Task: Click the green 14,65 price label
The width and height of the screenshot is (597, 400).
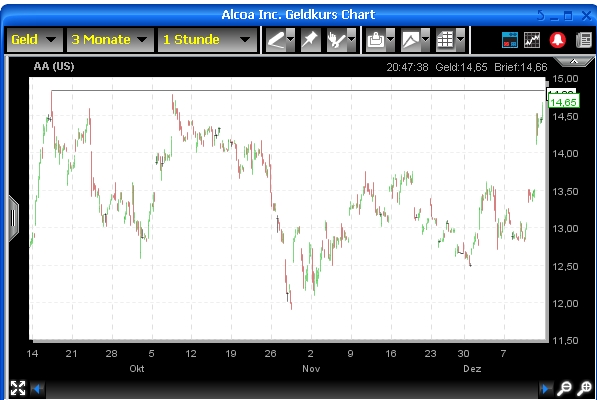Action: (x=563, y=102)
